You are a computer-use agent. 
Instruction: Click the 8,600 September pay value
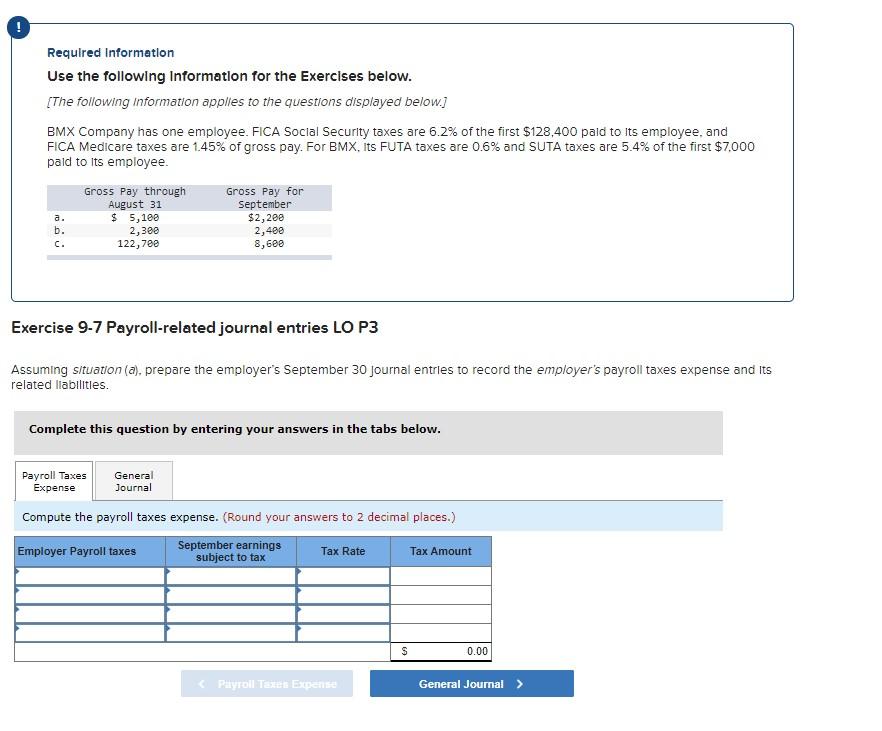[x=269, y=243]
